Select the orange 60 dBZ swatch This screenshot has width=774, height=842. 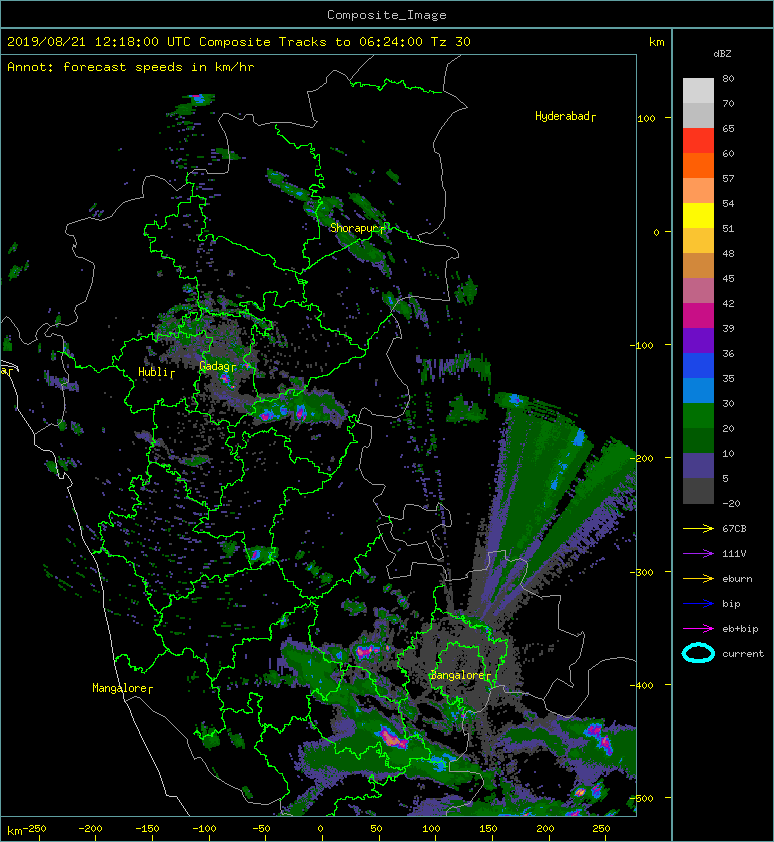pyautogui.click(x=698, y=165)
